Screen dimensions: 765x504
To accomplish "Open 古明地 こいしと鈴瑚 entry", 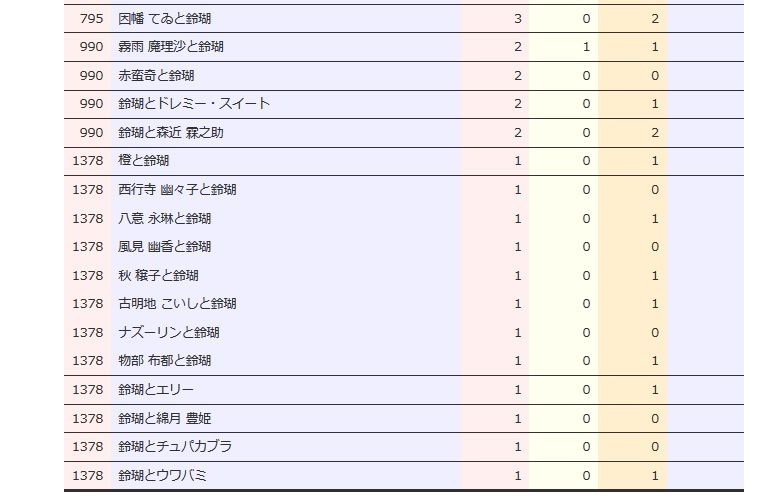I will [177, 304].
